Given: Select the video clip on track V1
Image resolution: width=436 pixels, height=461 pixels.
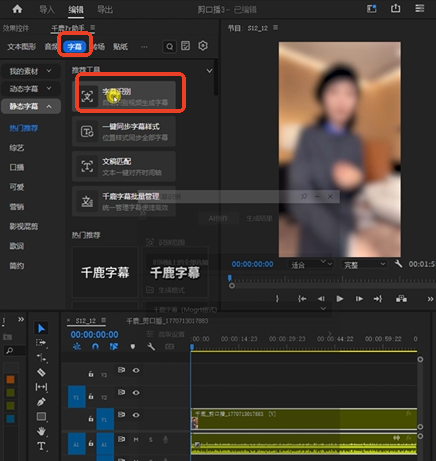Looking at the screenshot, I should tap(304, 419).
